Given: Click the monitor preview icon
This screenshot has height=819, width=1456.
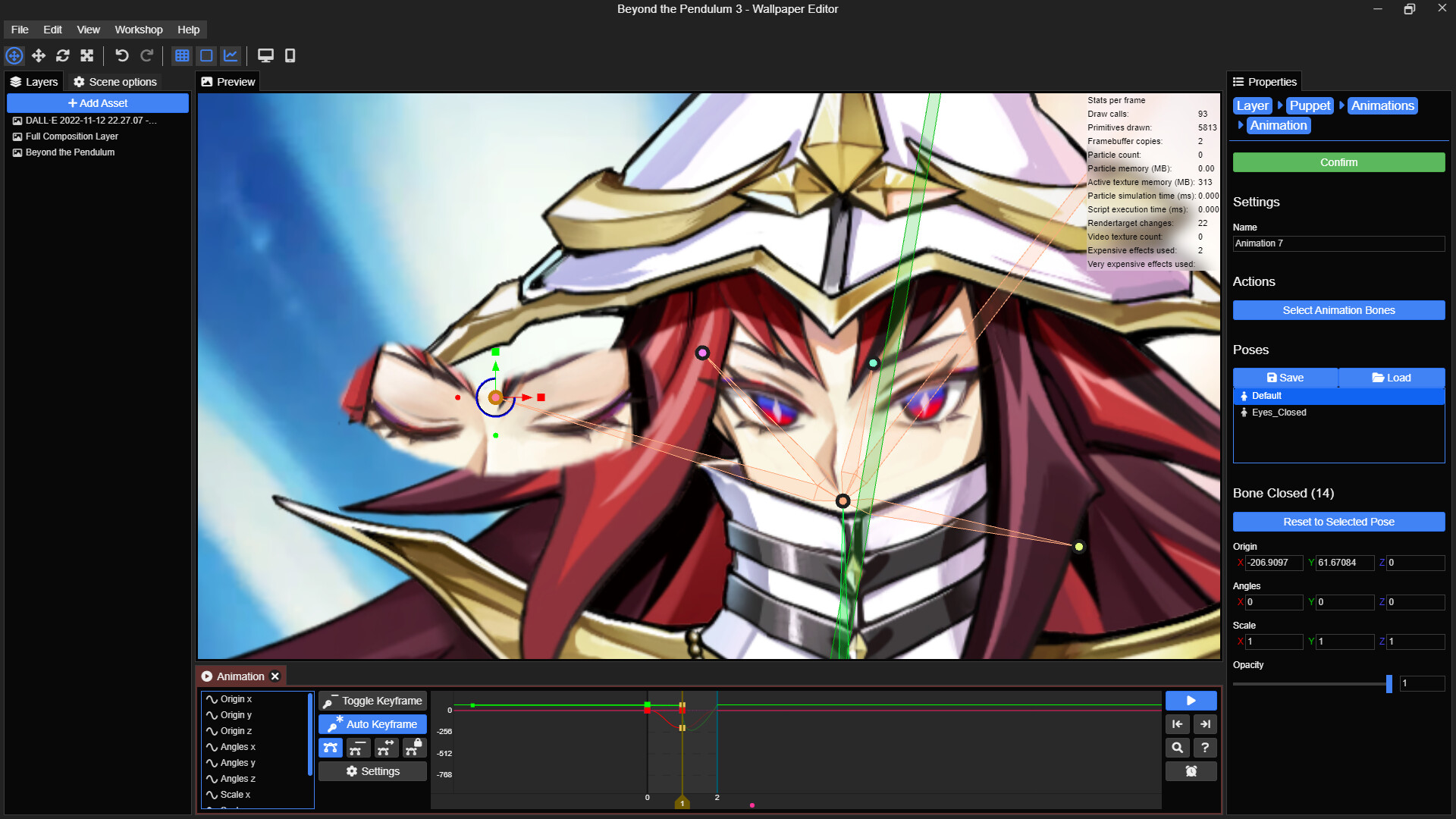Looking at the screenshot, I should [265, 55].
